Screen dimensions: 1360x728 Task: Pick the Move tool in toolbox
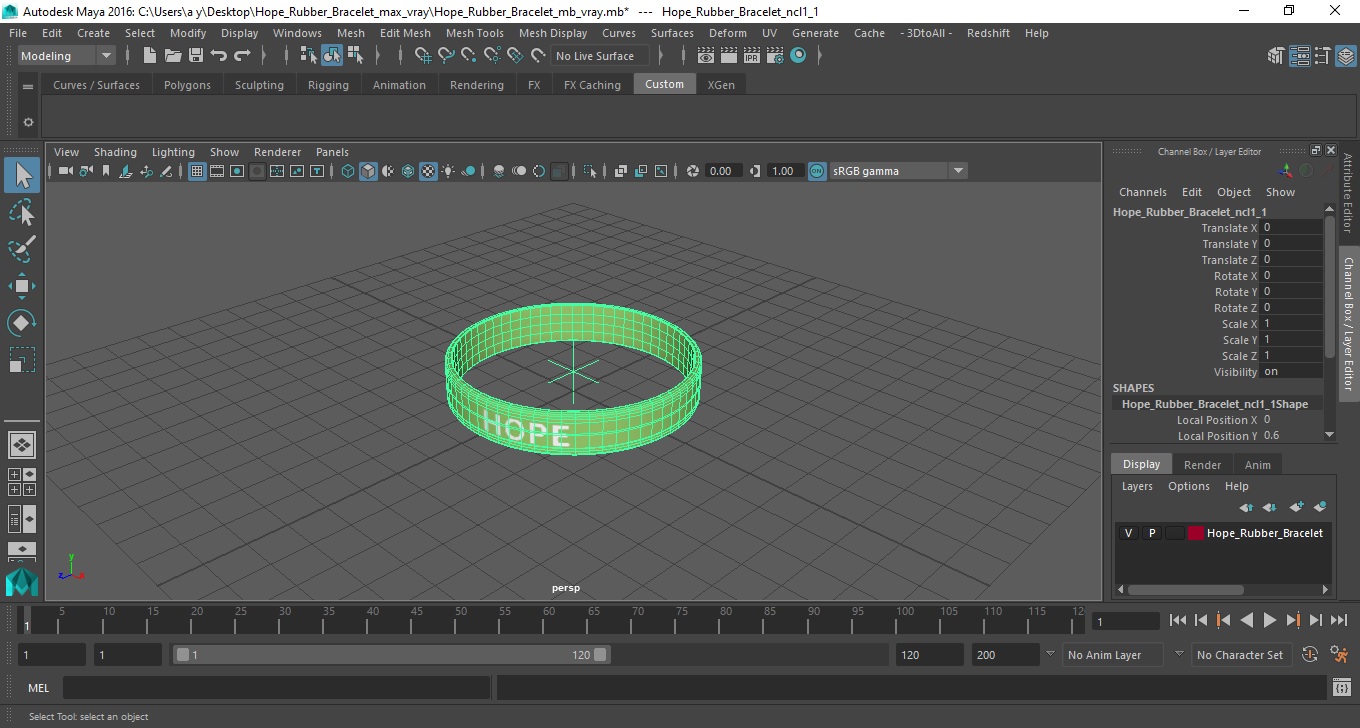pos(22,286)
